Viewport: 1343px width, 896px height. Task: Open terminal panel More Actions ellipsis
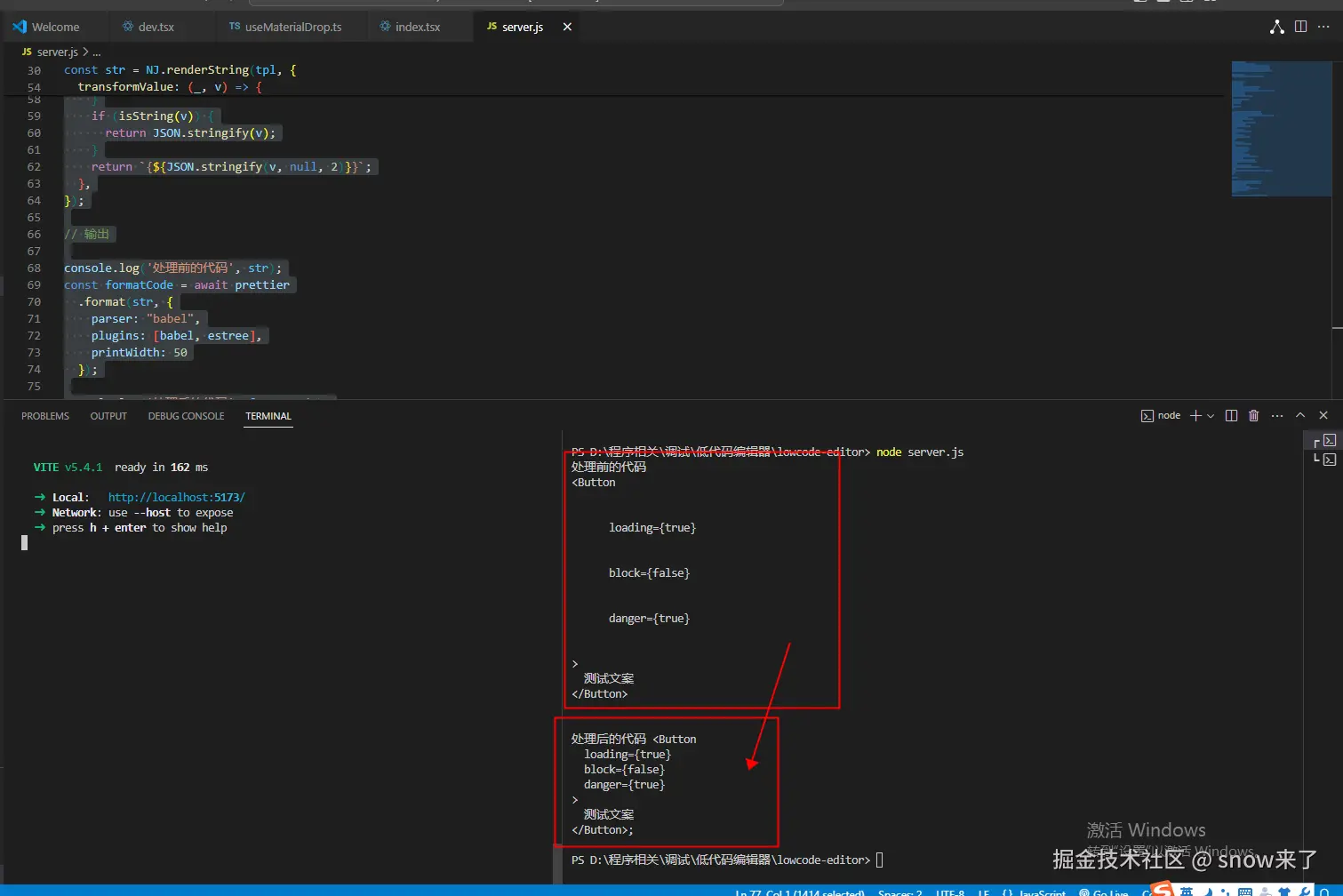(1277, 415)
